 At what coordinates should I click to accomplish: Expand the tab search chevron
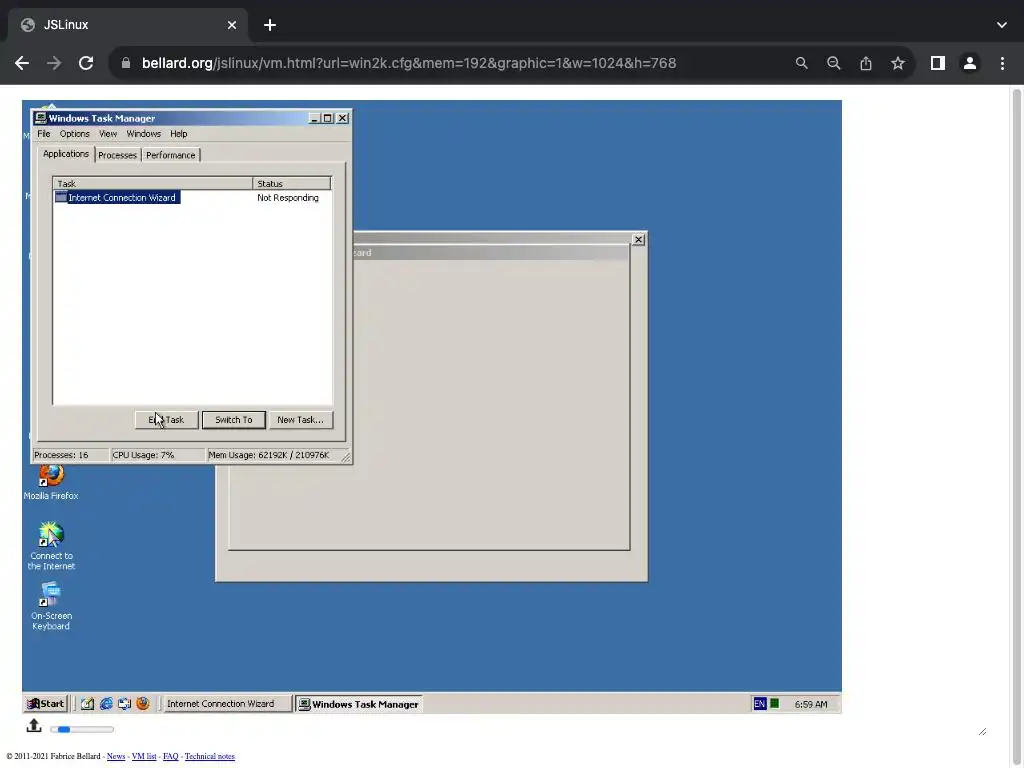[1002, 25]
